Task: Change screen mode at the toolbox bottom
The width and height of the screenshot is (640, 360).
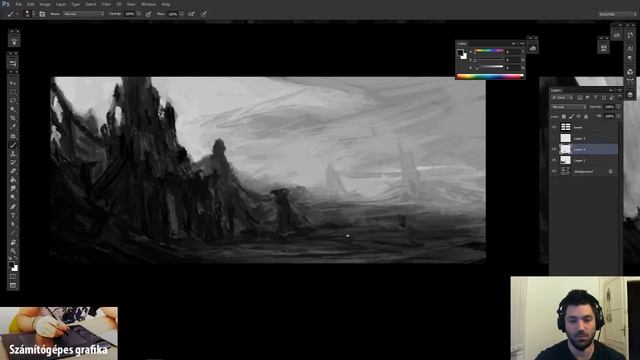Action: [x=13, y=285]
